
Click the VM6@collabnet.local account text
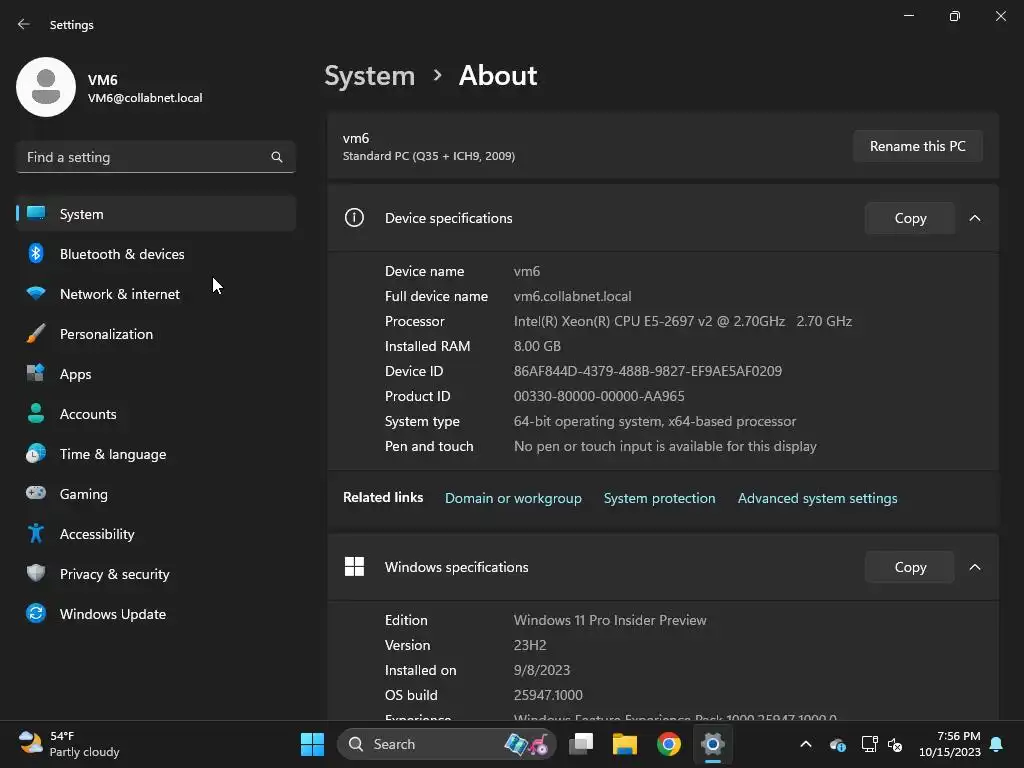pos(145,98)
